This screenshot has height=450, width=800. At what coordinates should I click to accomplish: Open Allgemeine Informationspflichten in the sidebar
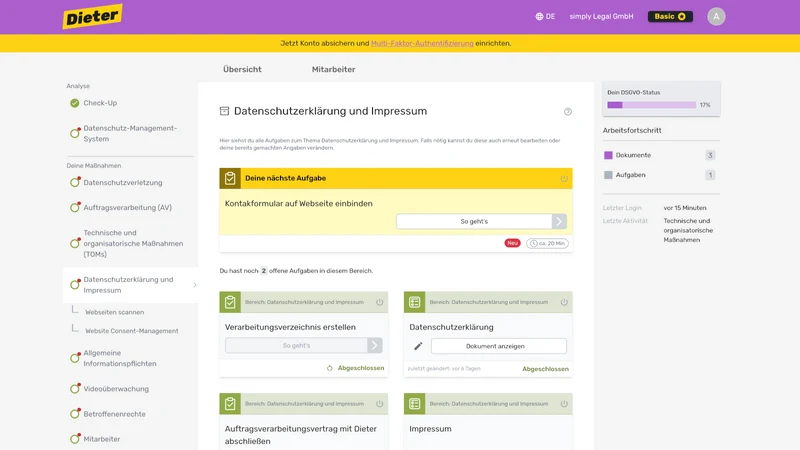click(120, 358)
